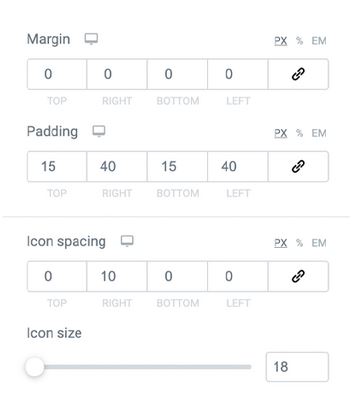
Task: Click the Margin responsive device icon
Action: [x=91, y=39]
